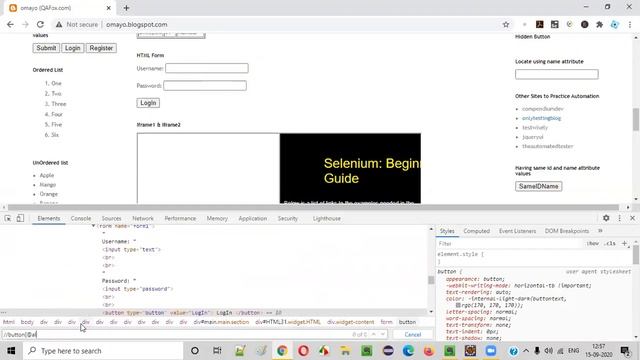Open the Lighthouse tab
Screen dimensions: 640x360
click(327, 218)
